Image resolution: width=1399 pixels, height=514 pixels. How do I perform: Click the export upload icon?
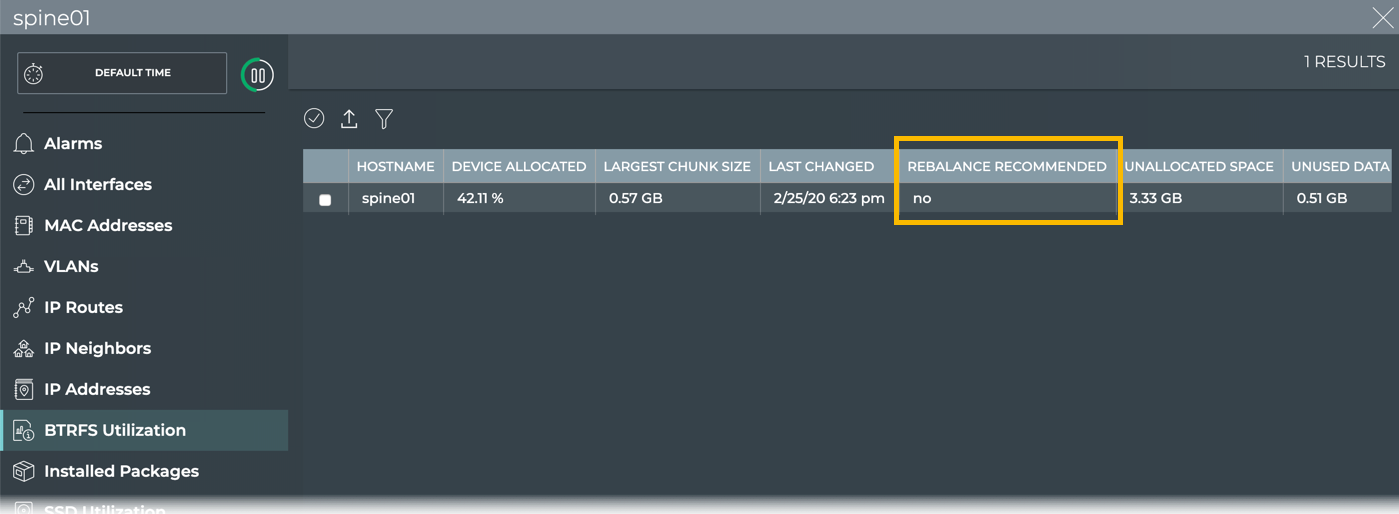point(349,119)
